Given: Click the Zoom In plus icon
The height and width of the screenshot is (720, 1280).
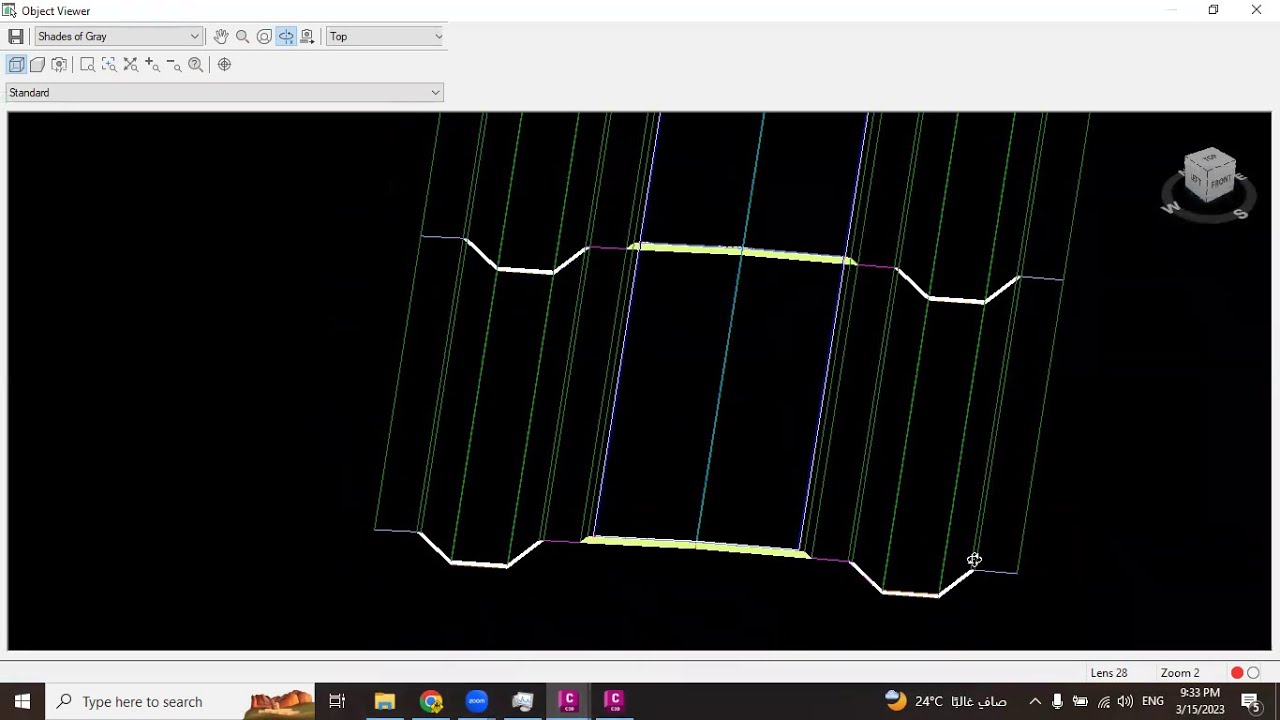Looking at the screenshot, I should (x=152, y=64).
